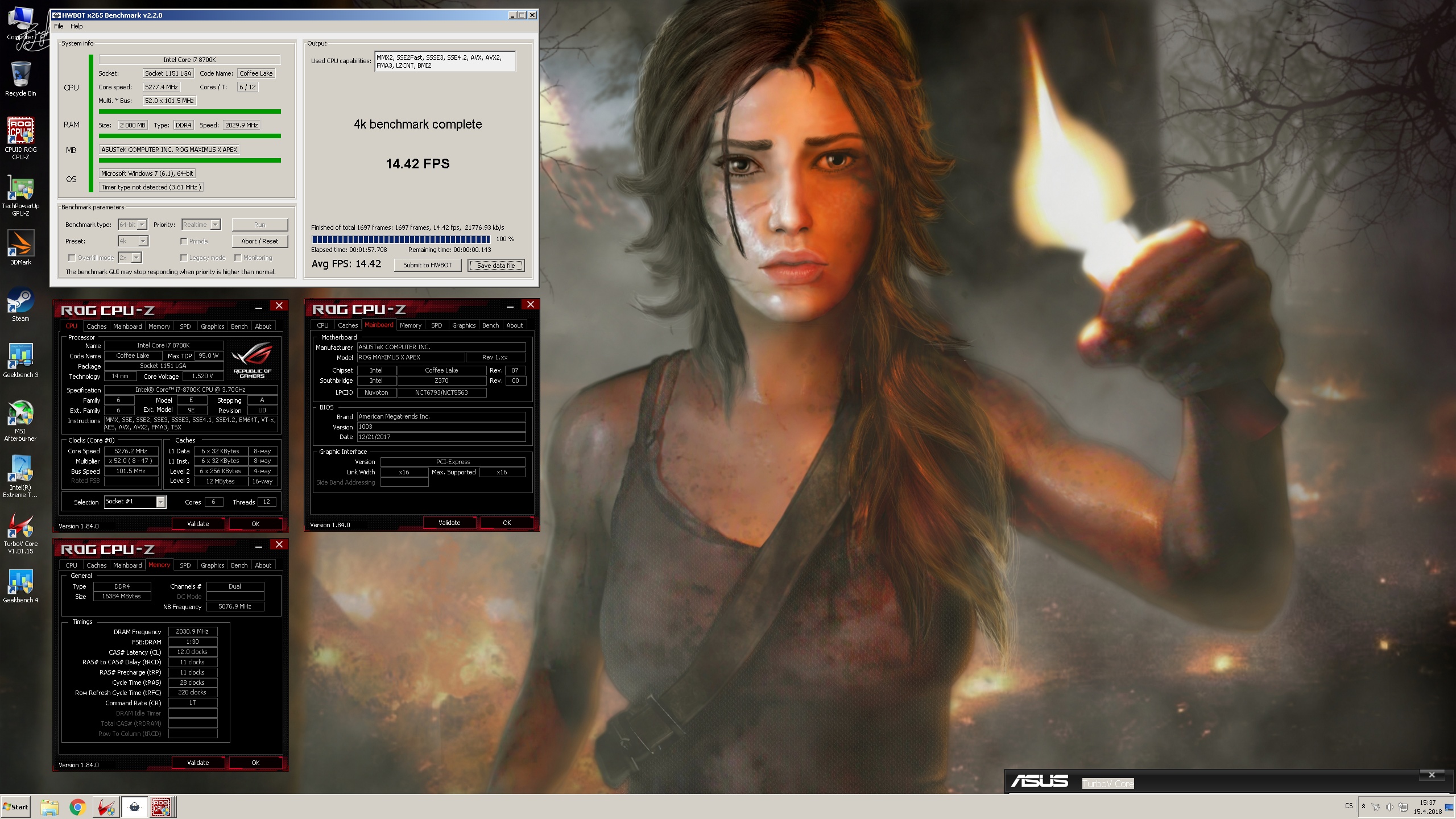This screenshot has width=1456, height=819.
Task: Open the File menu in HWBOT x265
Action: (59, 26)
